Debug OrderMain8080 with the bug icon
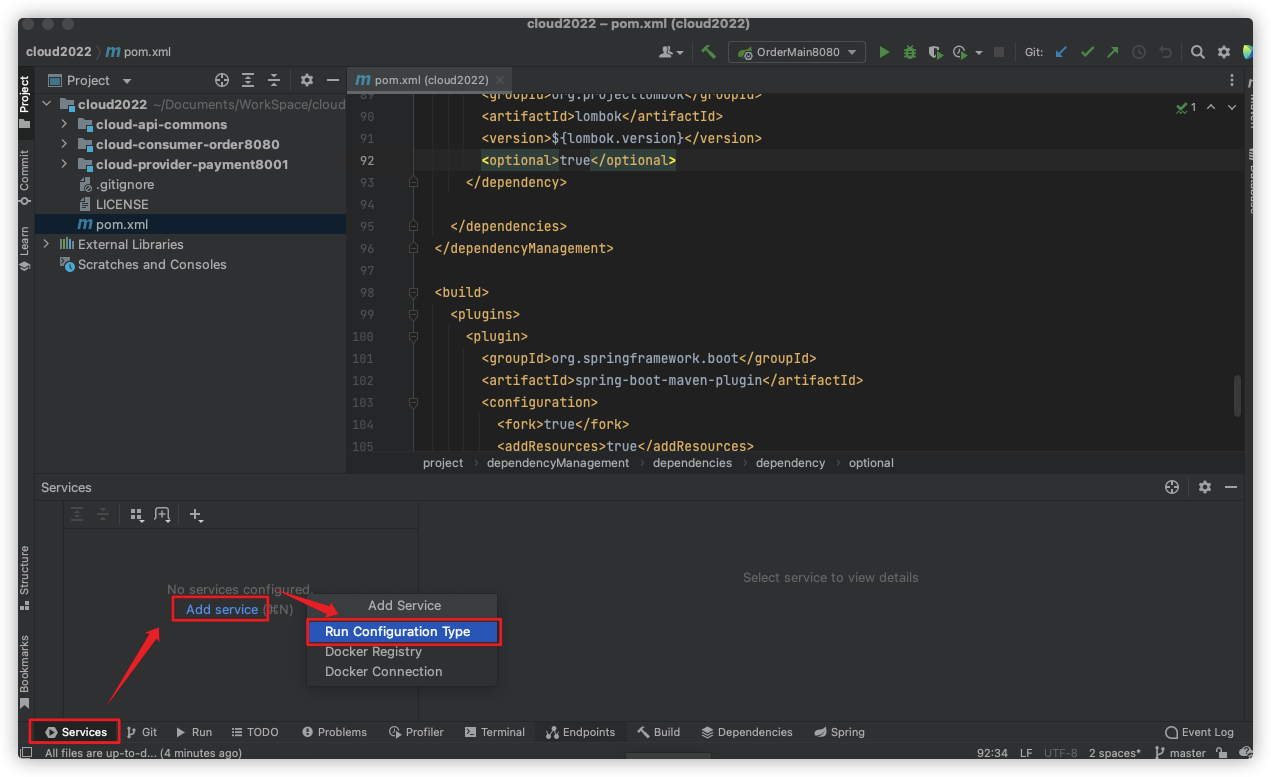 pos(910,52)
